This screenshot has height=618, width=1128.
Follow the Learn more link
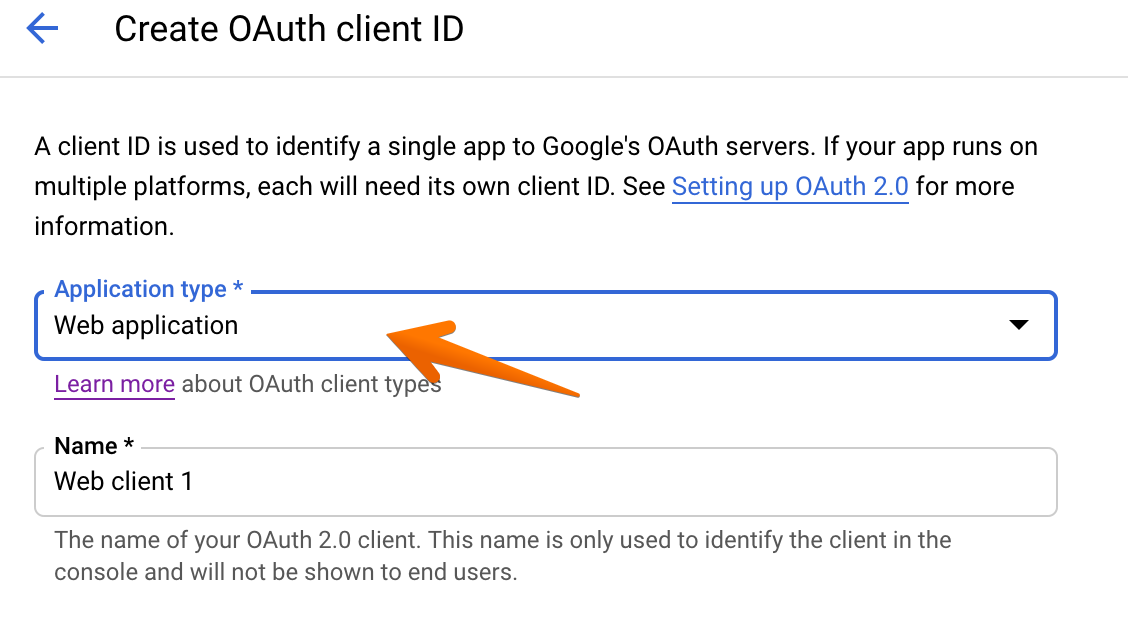point(114,383)
